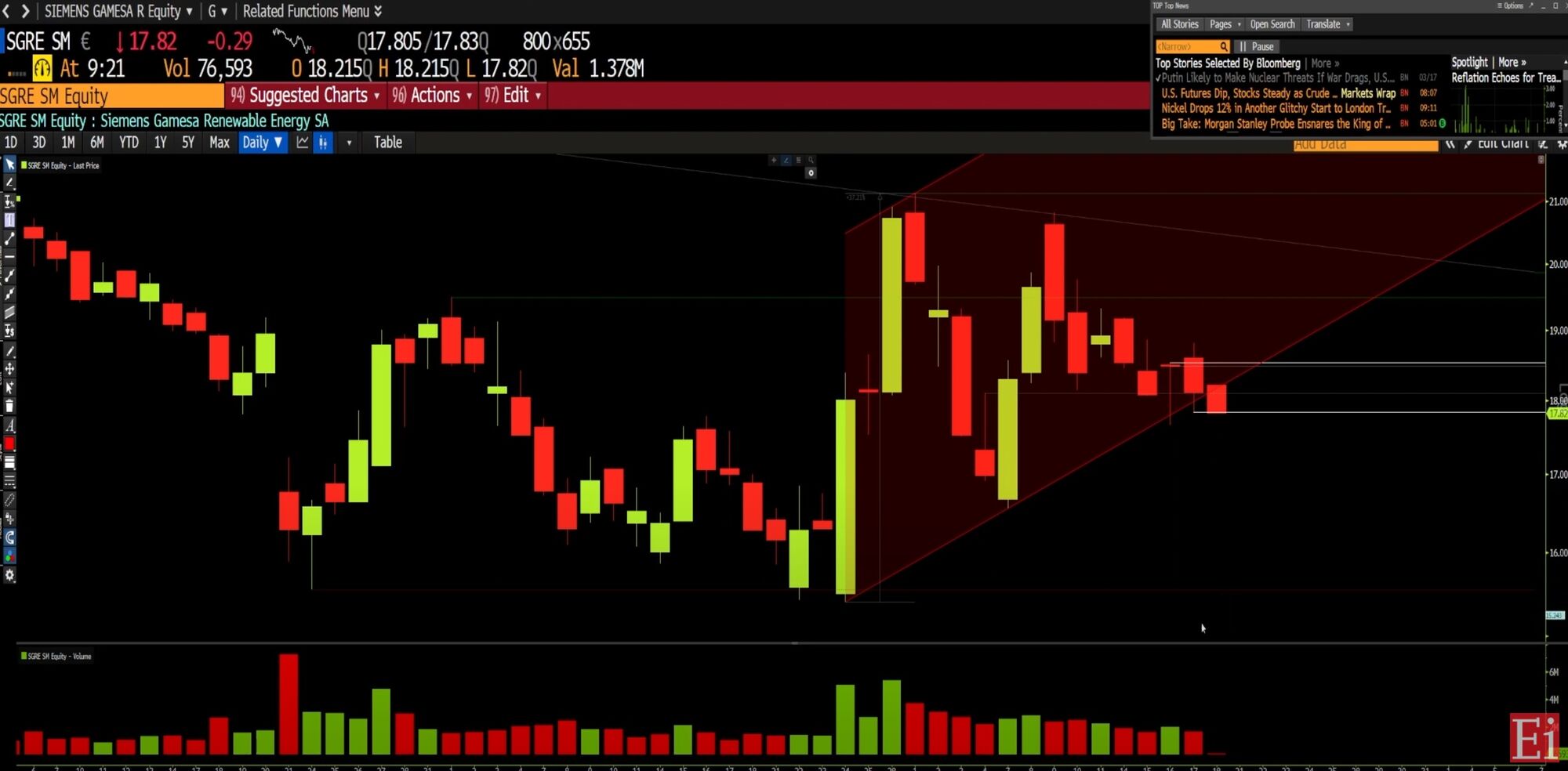The image size is (1568, 771).
Task: Select the arrow pointer tool
Action: pyautogui.click(x=9, y=165)
